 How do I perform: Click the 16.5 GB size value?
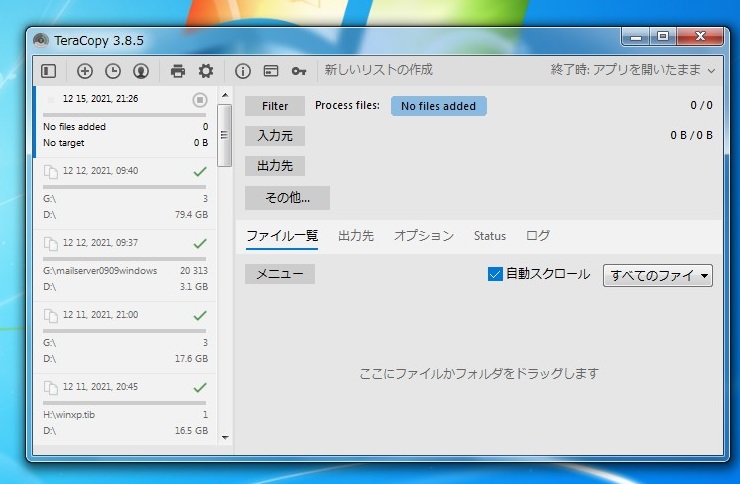tap(191, 431)
